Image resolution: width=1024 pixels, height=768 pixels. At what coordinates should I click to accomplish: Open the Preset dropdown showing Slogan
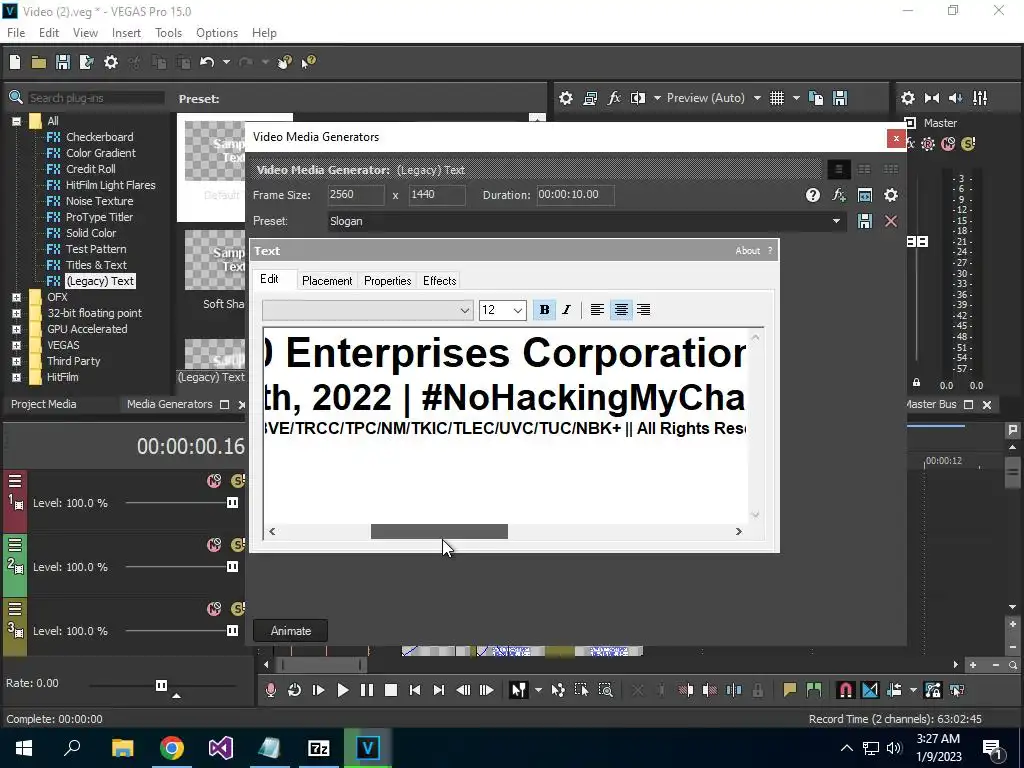(836, 221)
